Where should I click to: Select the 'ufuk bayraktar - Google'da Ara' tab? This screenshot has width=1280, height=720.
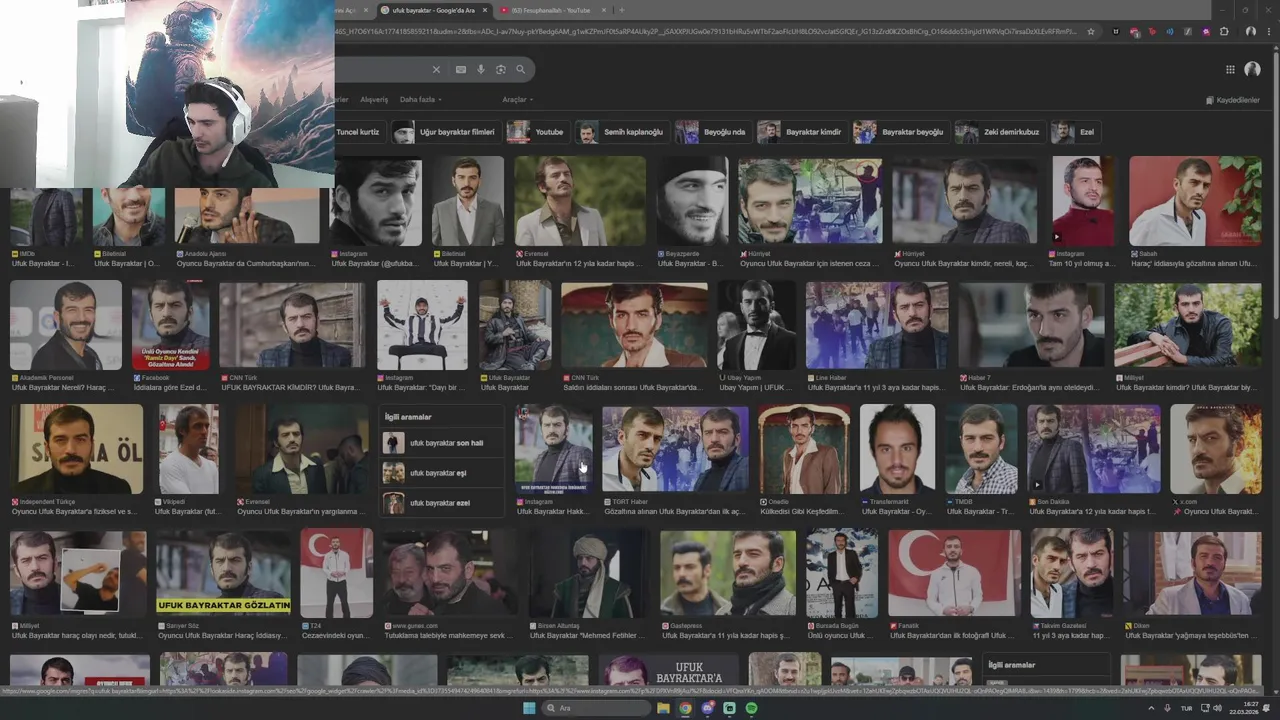[x=435, y=10]
